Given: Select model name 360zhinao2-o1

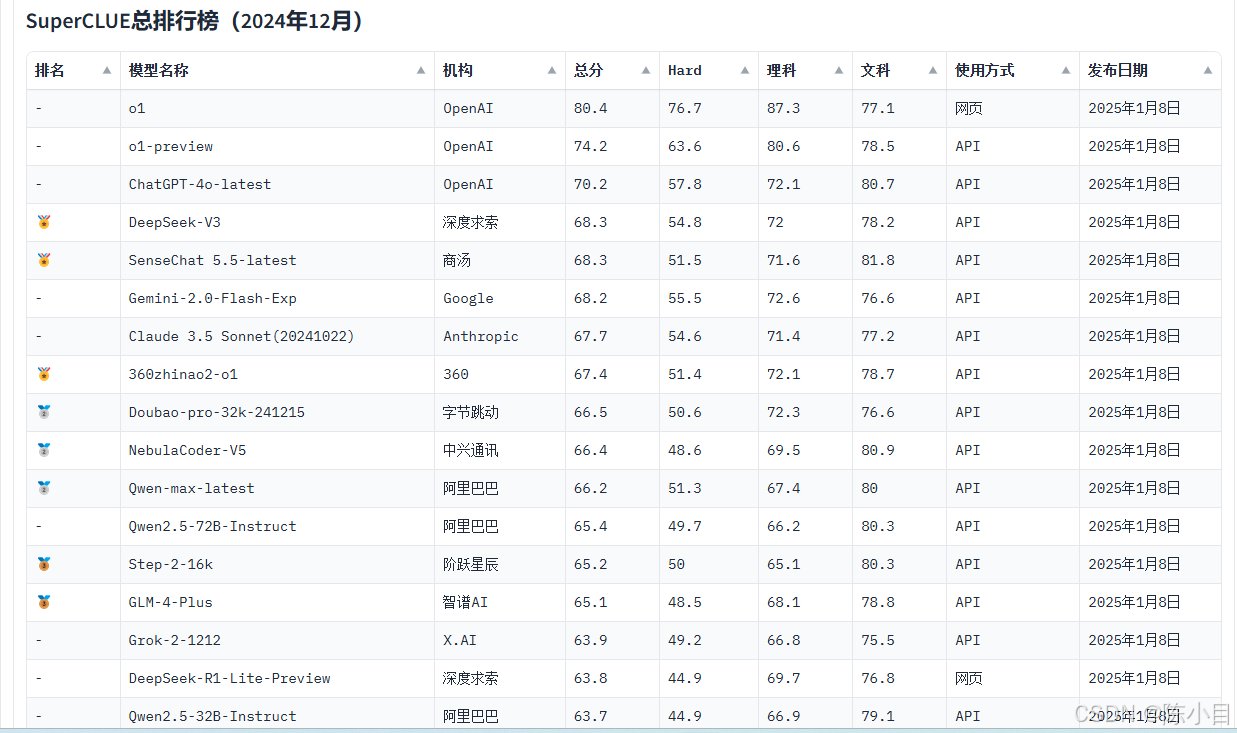Looking at the screenshot, I should 184,374.
